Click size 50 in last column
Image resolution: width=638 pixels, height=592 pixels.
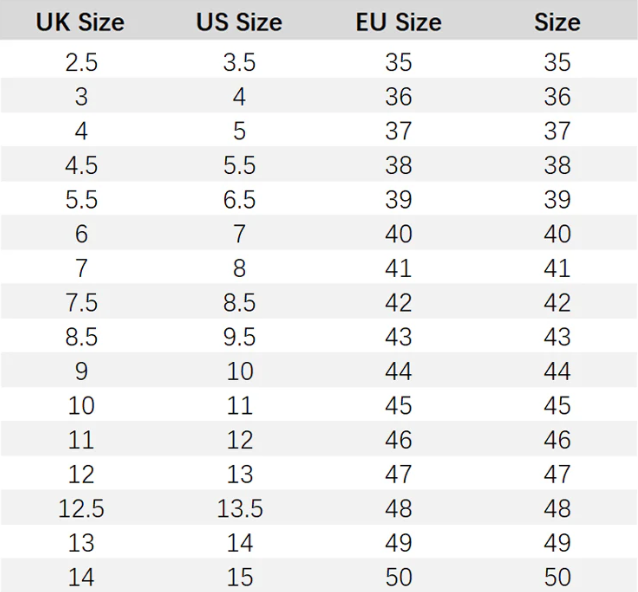557,577
